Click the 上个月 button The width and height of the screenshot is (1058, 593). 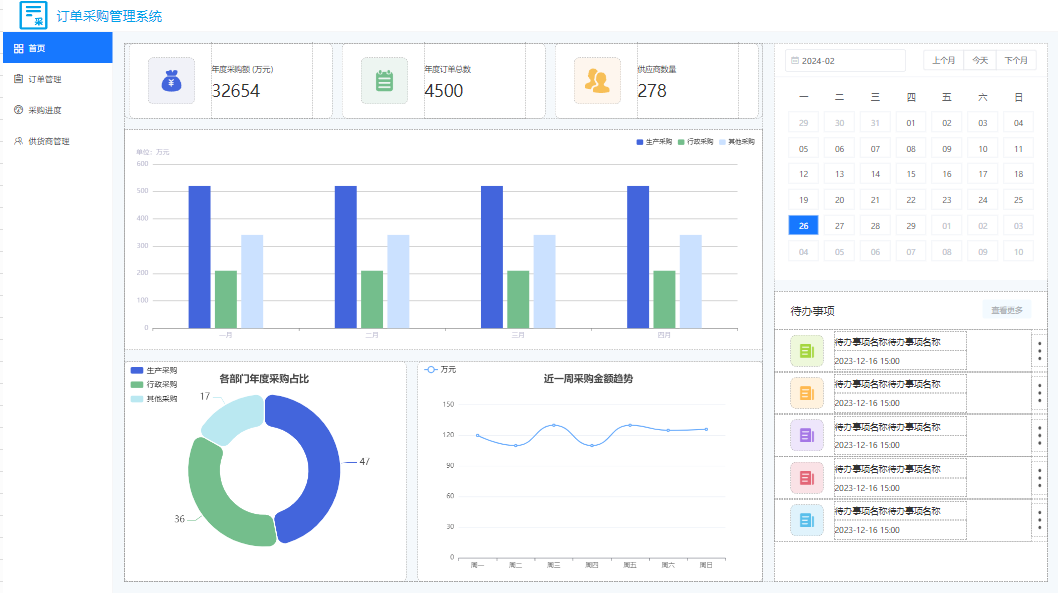pyautogui.click(x=943, y=60)
